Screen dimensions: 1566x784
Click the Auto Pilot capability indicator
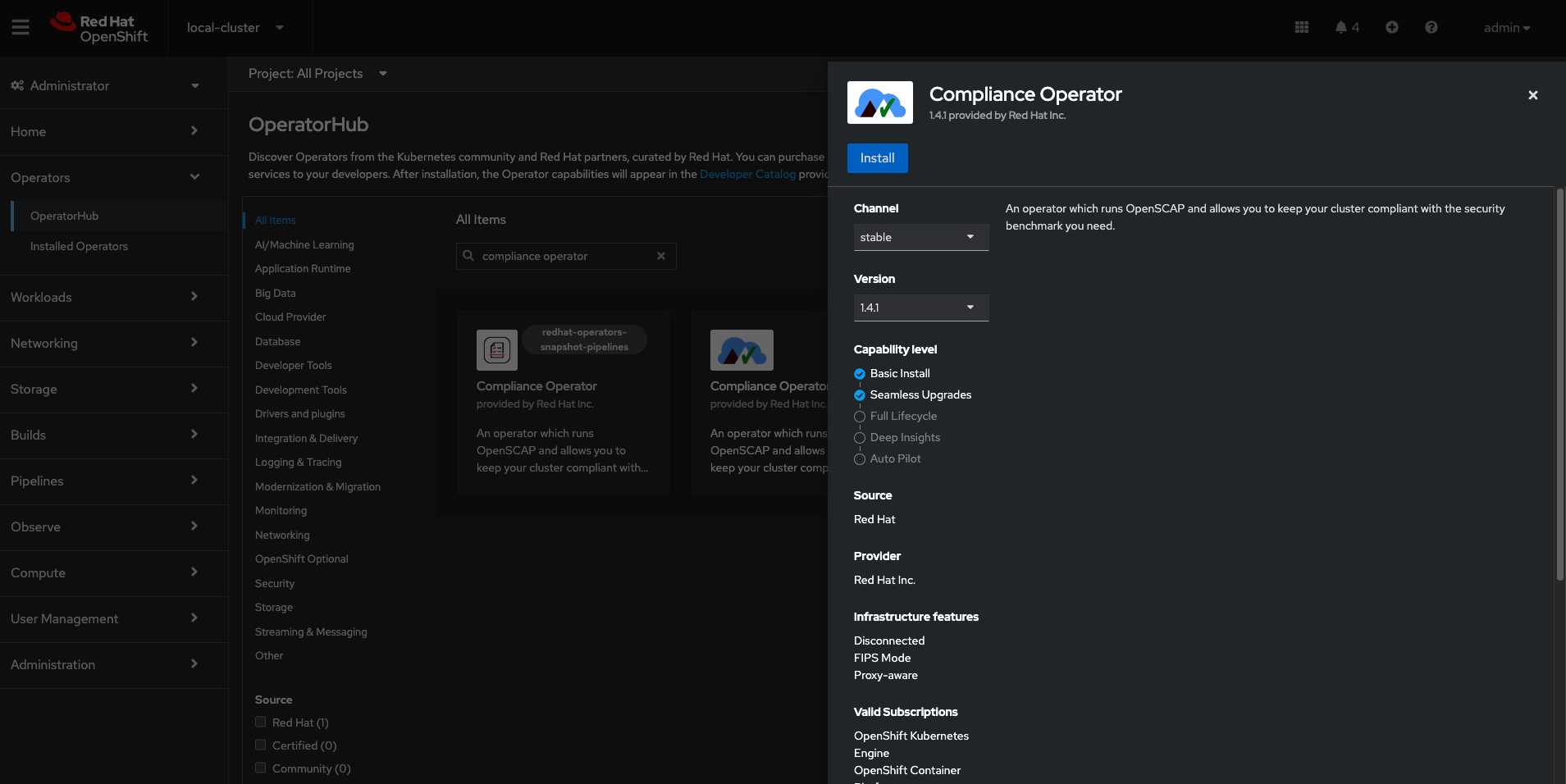(860, 459)
